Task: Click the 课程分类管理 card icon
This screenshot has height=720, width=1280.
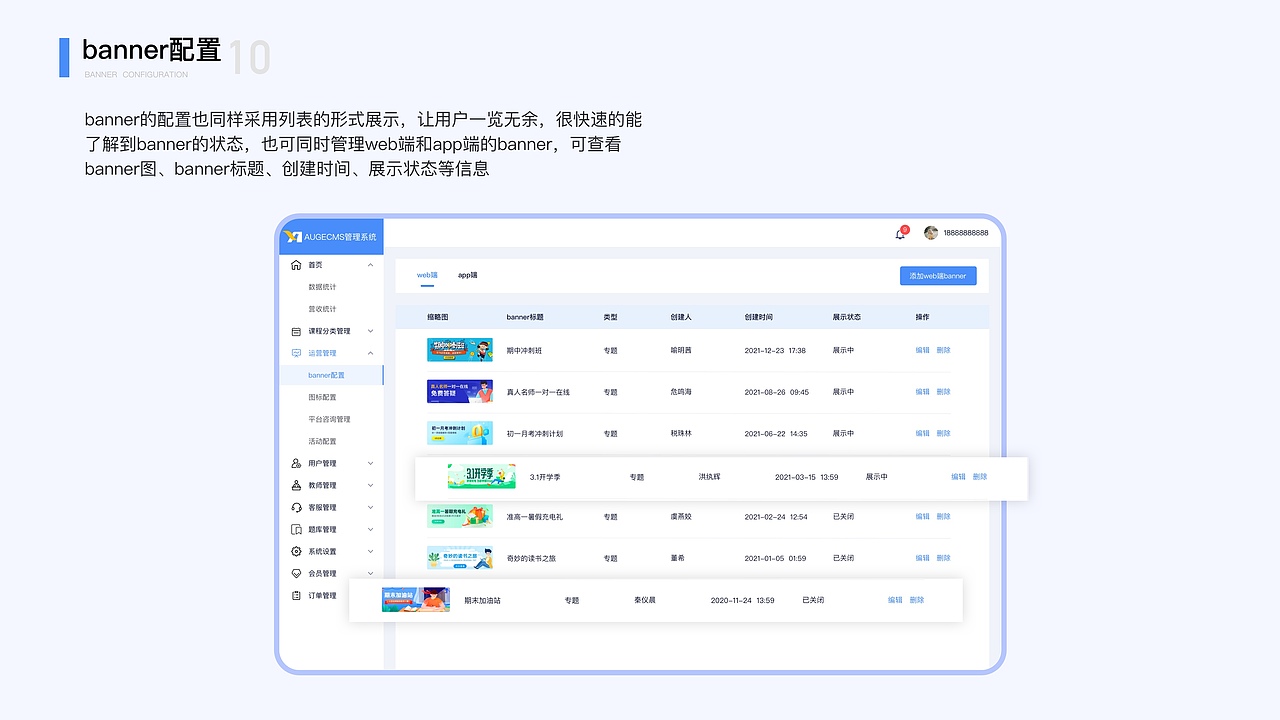Action: click(x=294, y=330)
